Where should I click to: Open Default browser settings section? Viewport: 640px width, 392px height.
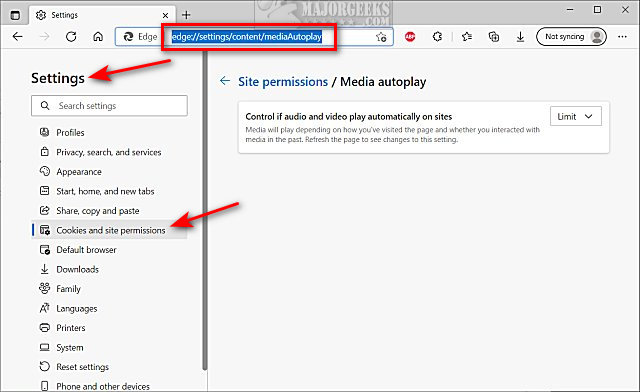tap(109, 250)
